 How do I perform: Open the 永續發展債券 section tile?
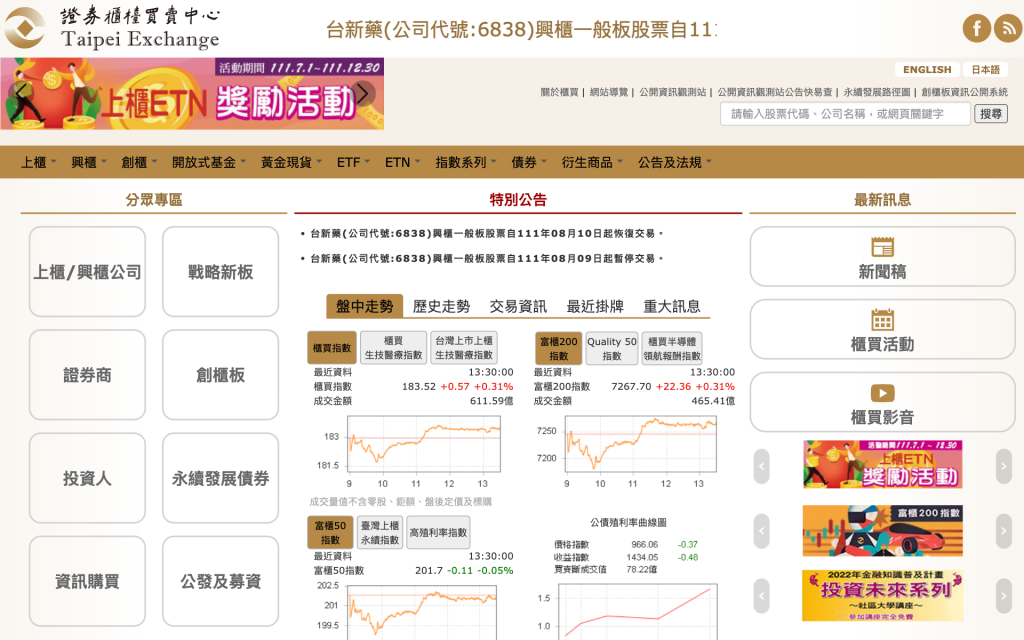pos(220,478)
